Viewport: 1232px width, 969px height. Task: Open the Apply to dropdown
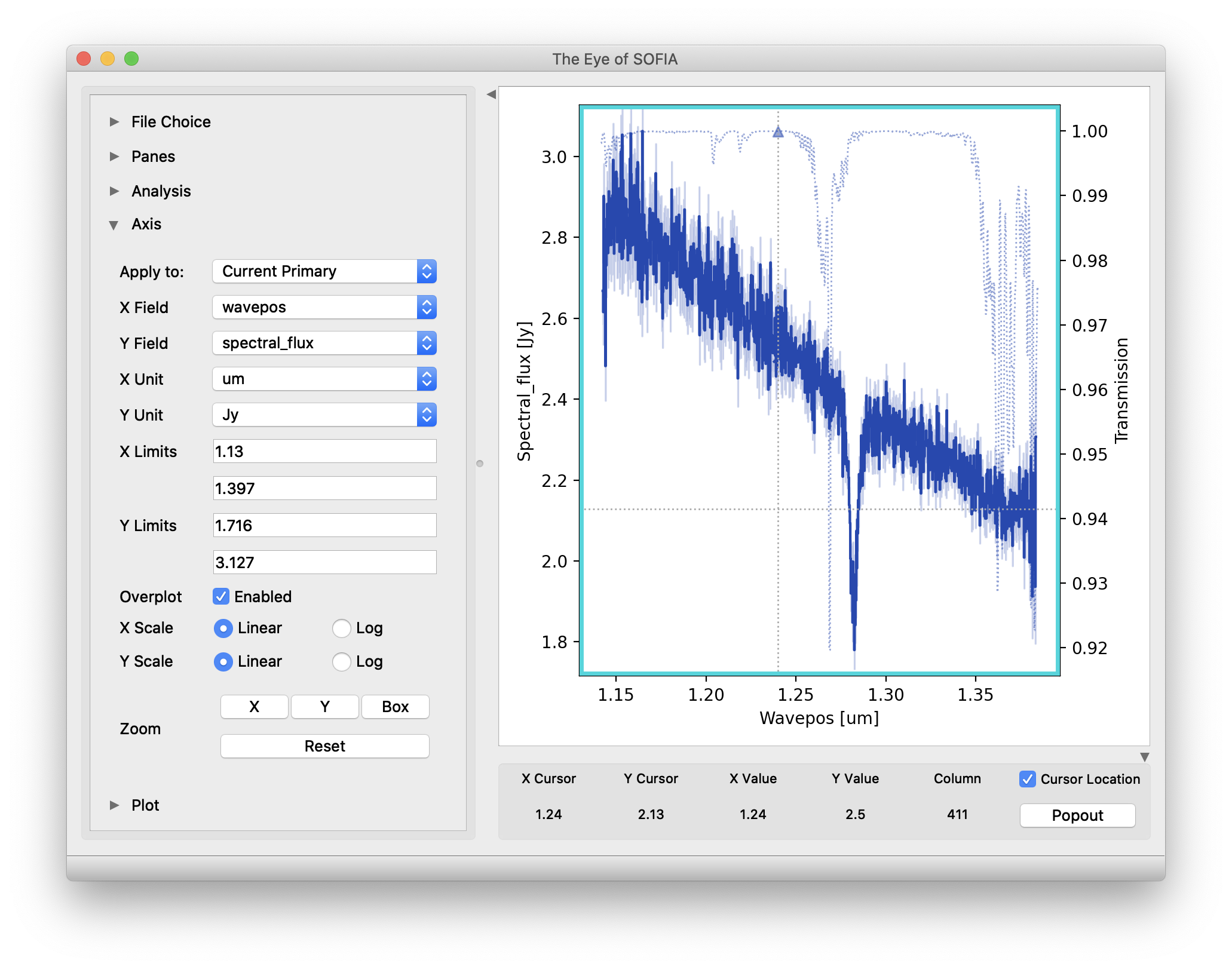[426, 271]
